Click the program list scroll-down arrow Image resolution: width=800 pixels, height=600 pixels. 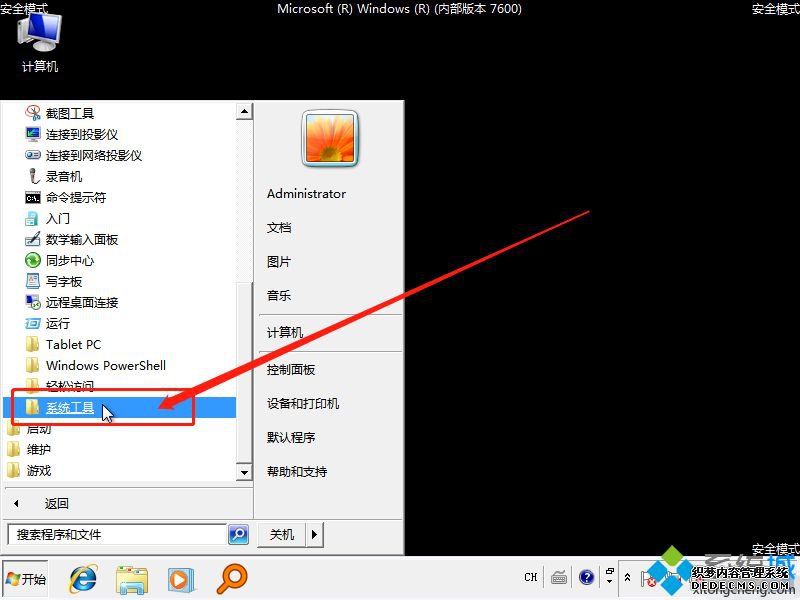(x=243, y=471)
